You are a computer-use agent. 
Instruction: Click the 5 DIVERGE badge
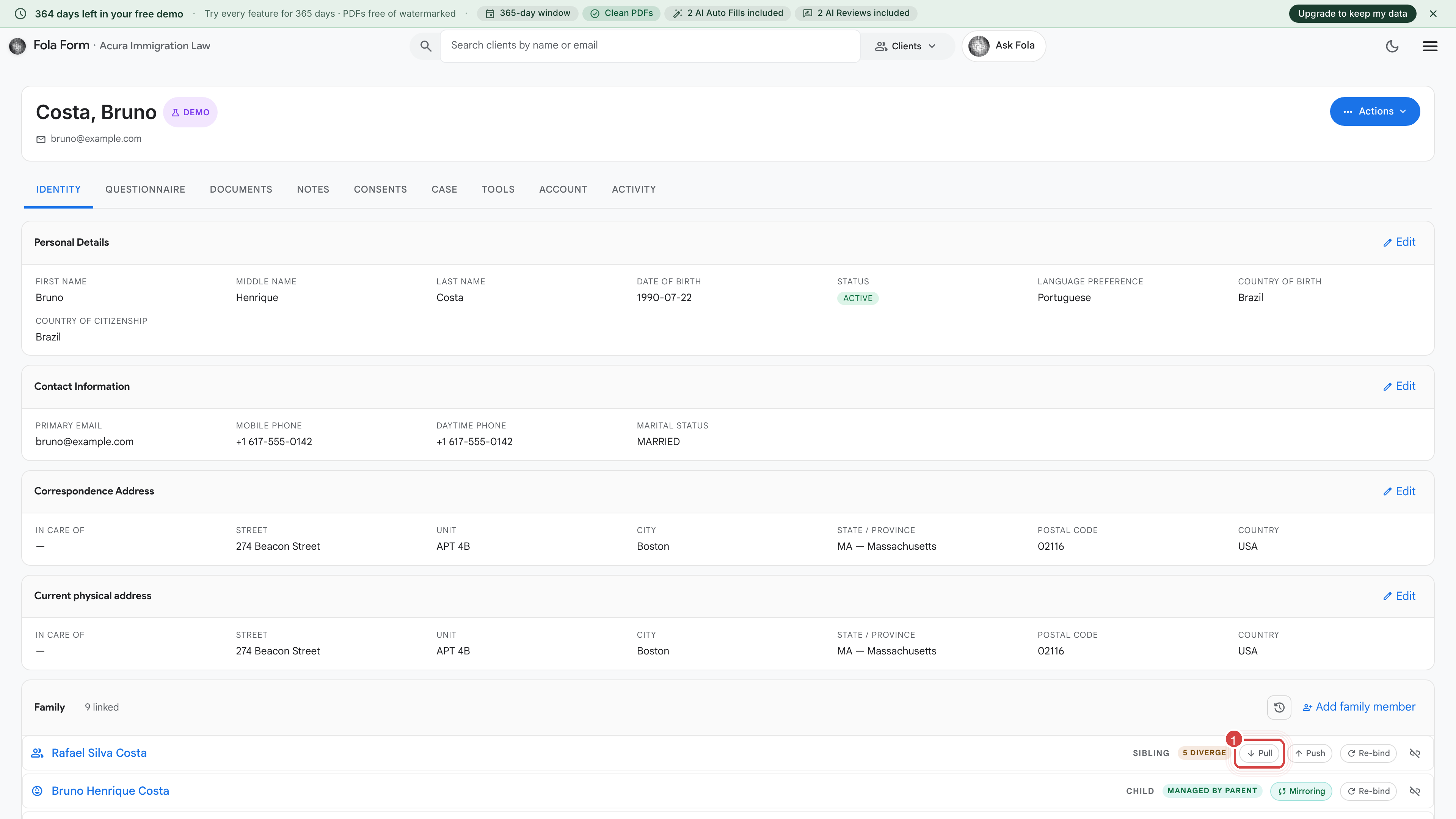click(x=1204, y=753)
